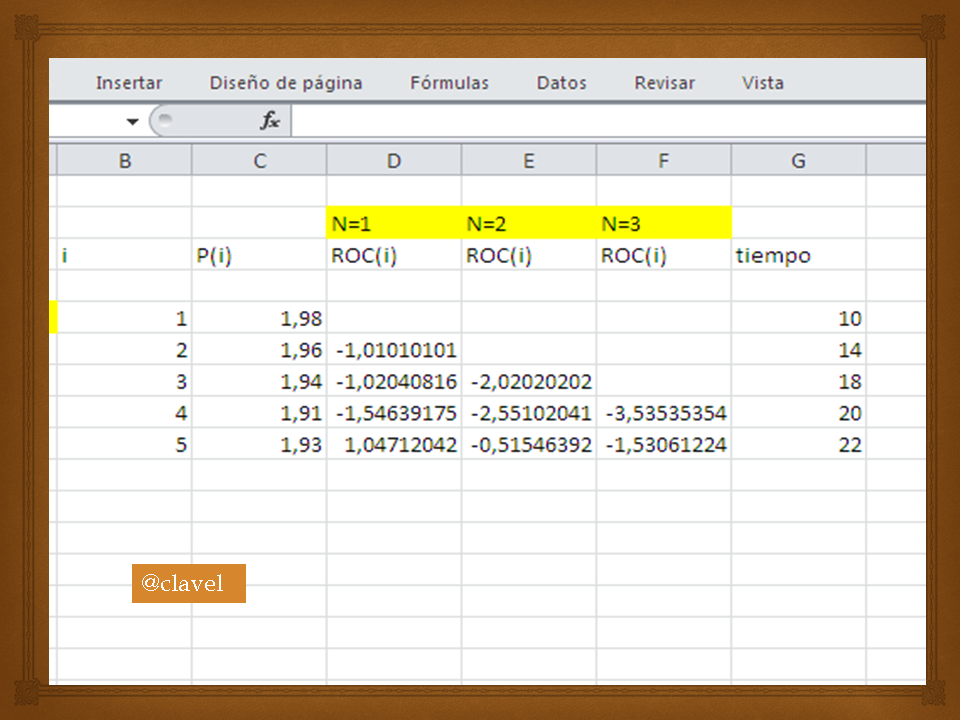960x720 pixels.
Task: Select the Datos ribbon tab
Action: coord(561,83)
